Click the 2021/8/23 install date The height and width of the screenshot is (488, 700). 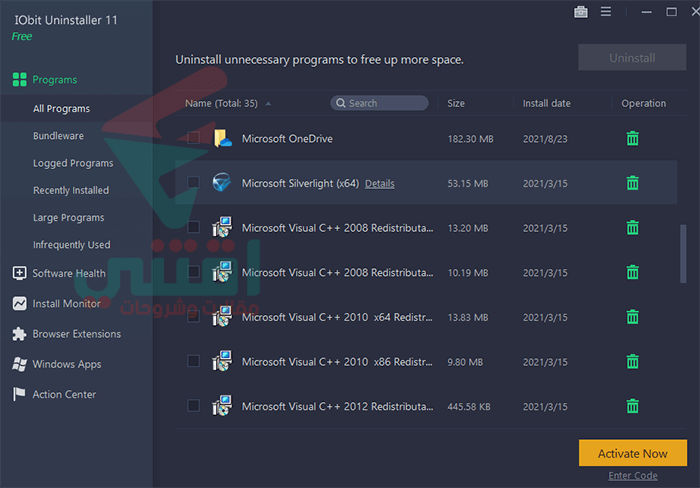coord(545,139)
